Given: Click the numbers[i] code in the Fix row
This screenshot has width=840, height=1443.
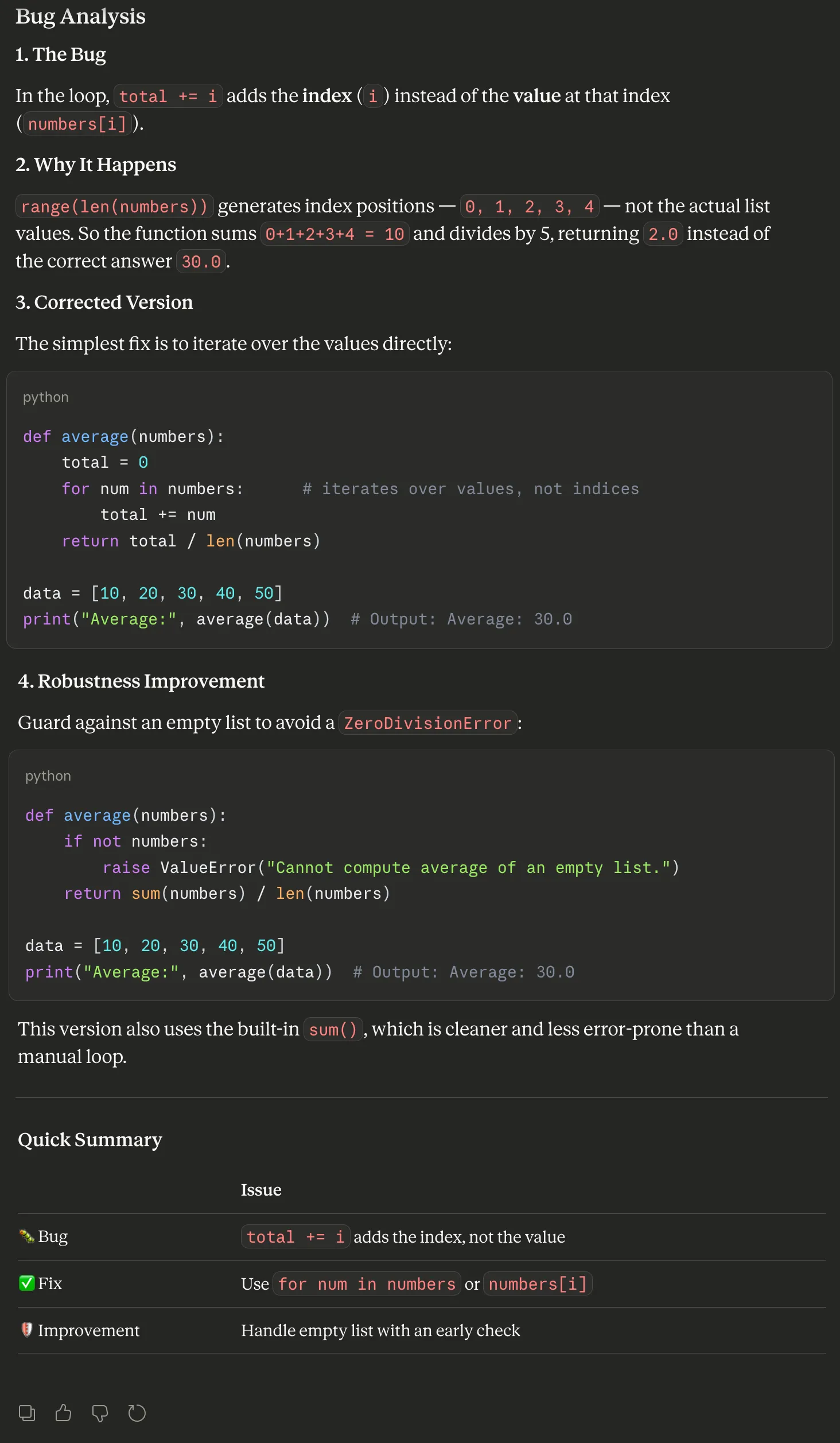Looking at the screenshot, I should 538,1284.
